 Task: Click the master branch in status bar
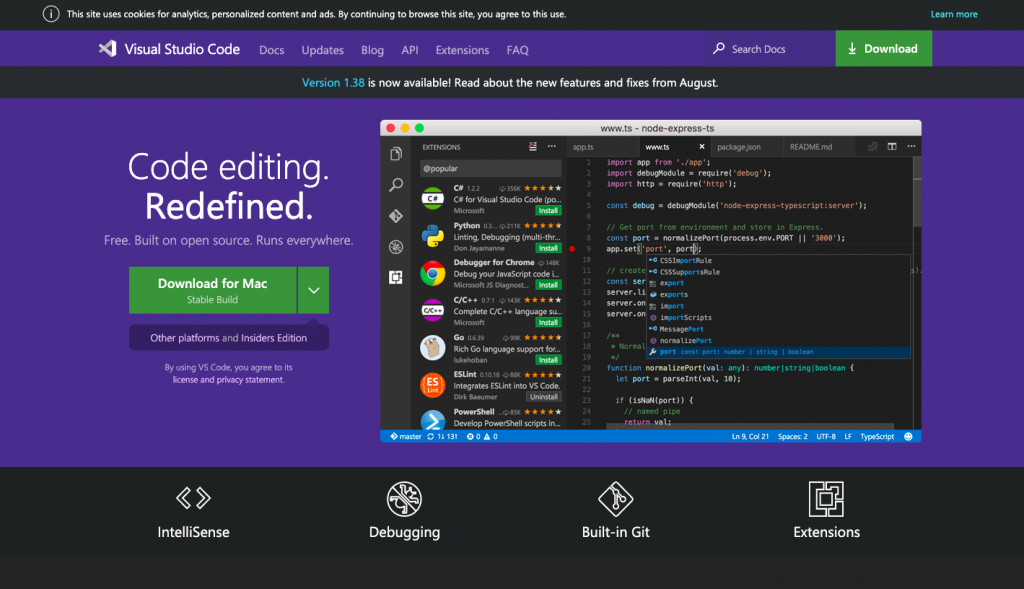pos(406,436)
